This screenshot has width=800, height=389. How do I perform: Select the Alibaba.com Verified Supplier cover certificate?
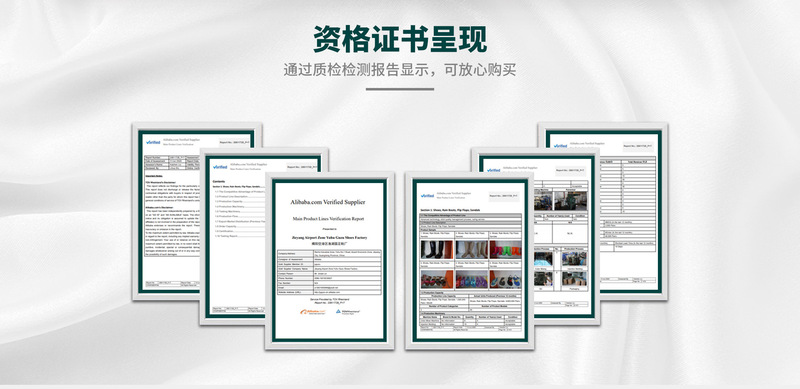[x=330, y=260]
